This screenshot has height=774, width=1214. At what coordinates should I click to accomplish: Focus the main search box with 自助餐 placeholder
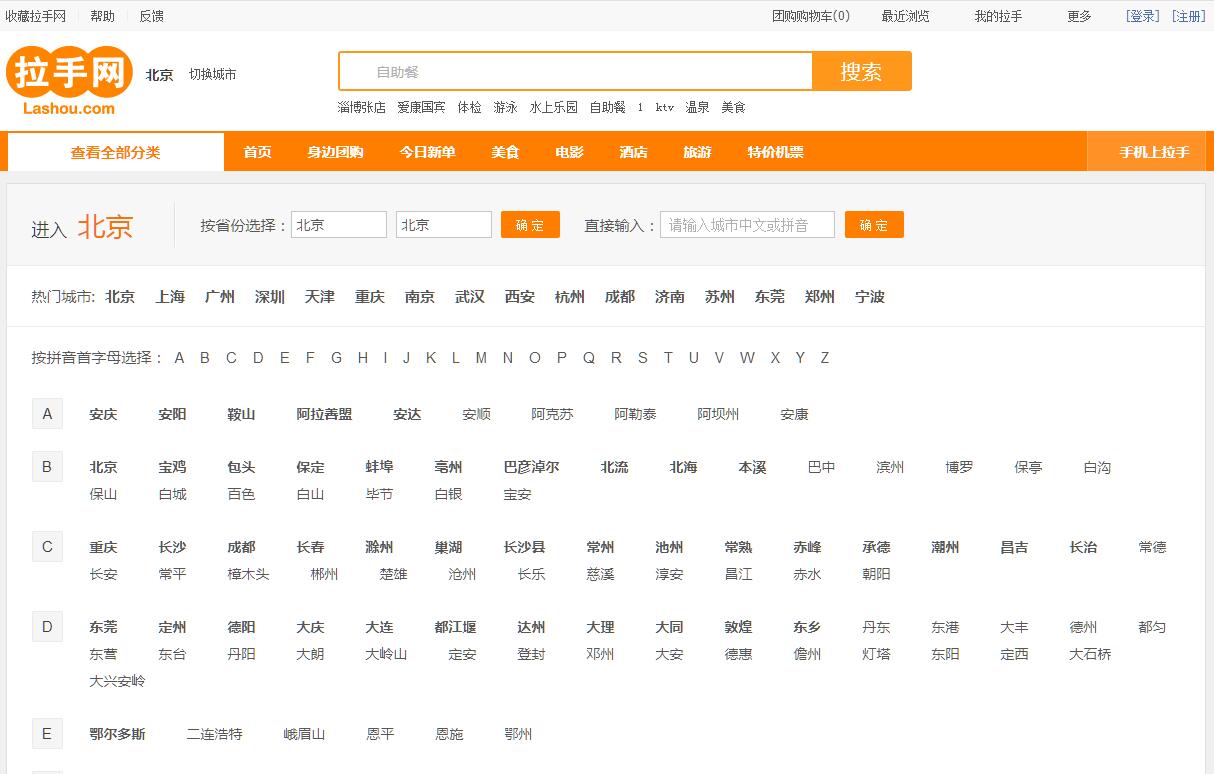576,72
